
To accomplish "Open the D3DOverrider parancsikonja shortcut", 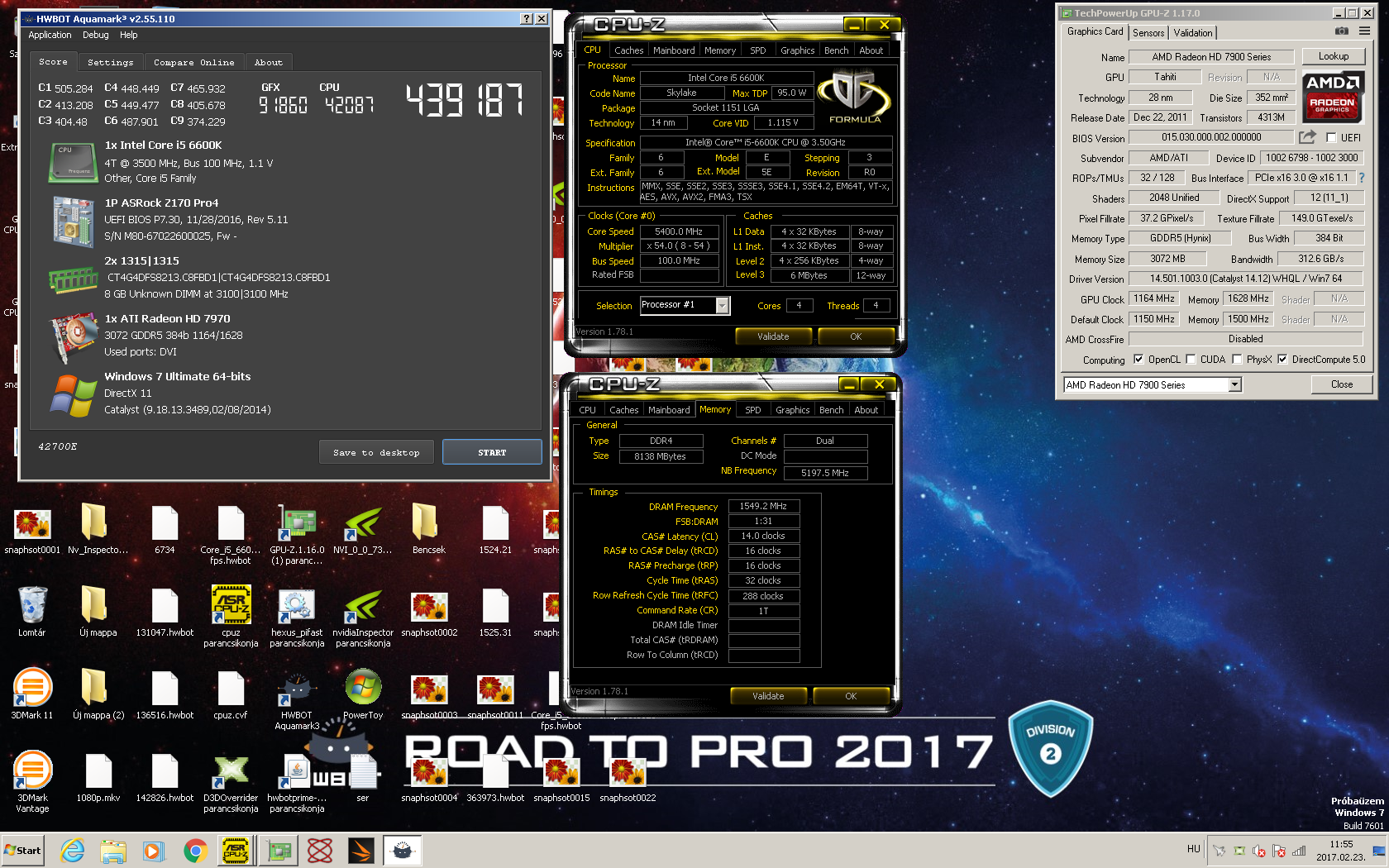I will click(231, 782).
